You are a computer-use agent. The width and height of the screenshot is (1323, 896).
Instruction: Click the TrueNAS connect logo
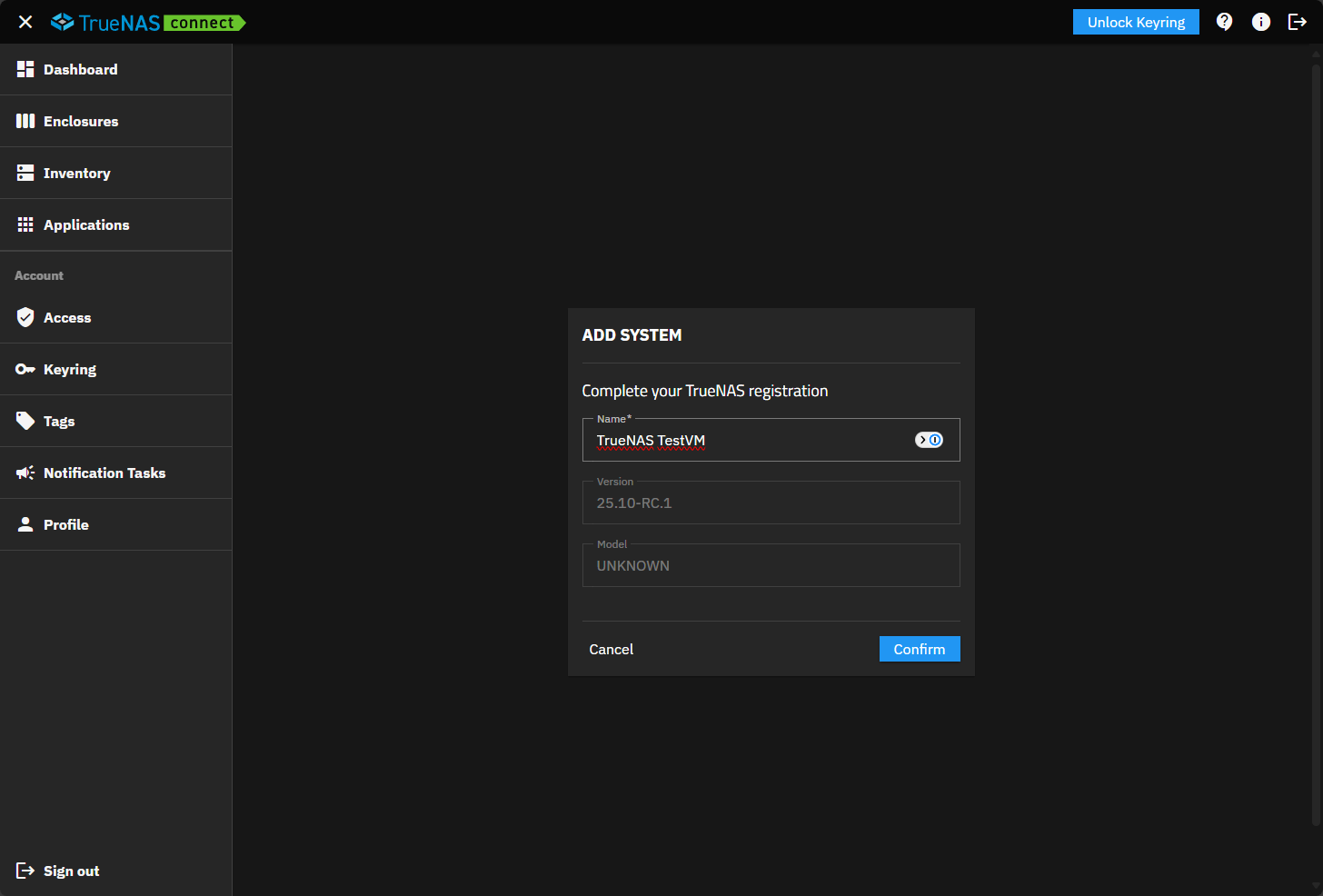[148, 22]
